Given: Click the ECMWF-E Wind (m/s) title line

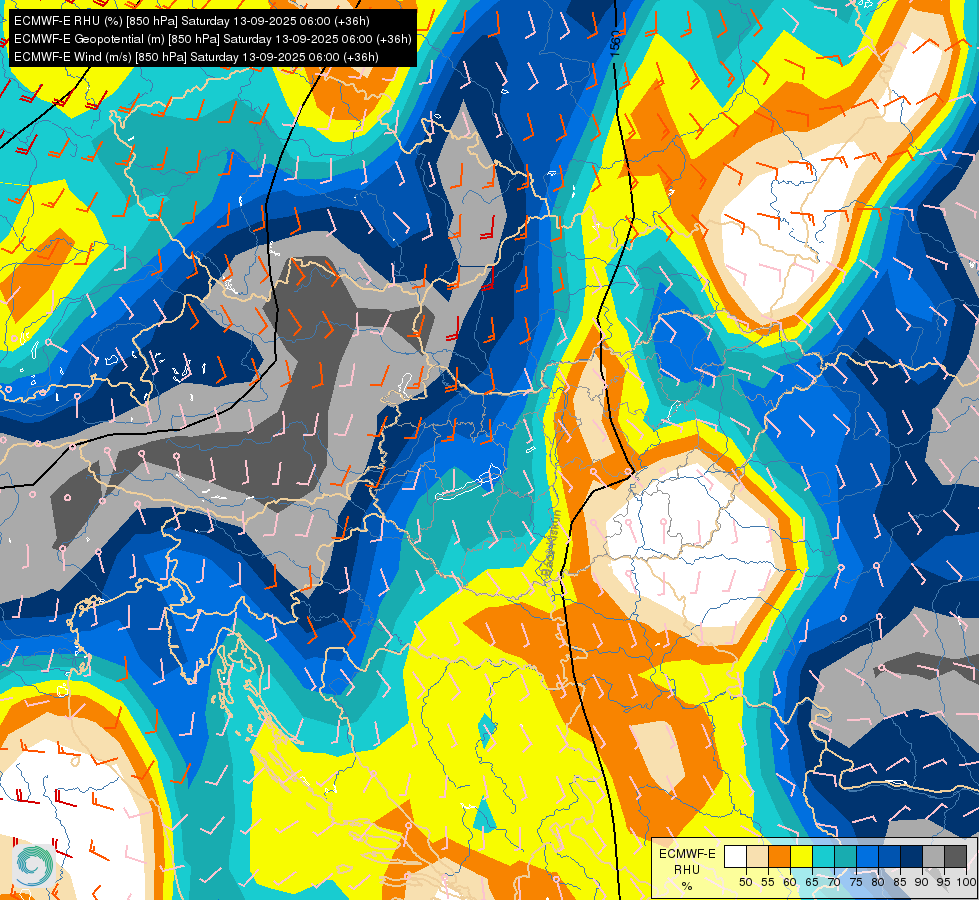Looking at the screenshot, I should tap(196, 57).
